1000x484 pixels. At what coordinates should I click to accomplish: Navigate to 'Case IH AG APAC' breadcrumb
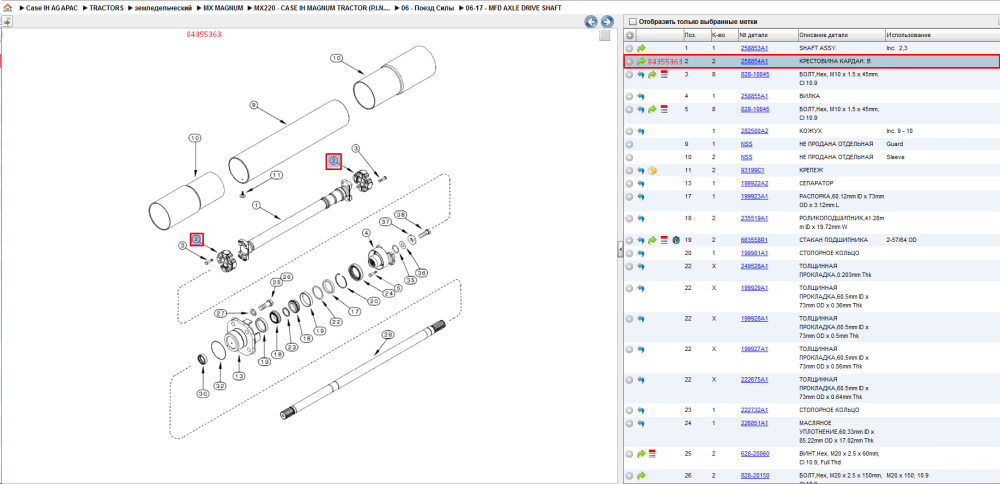click(50, 8)
